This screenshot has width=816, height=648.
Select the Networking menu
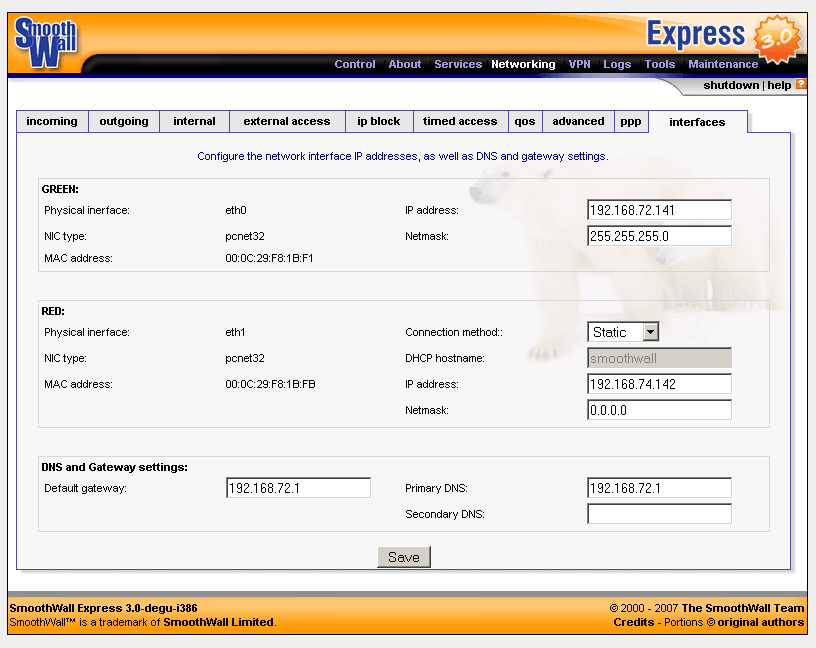click(523, 64)
